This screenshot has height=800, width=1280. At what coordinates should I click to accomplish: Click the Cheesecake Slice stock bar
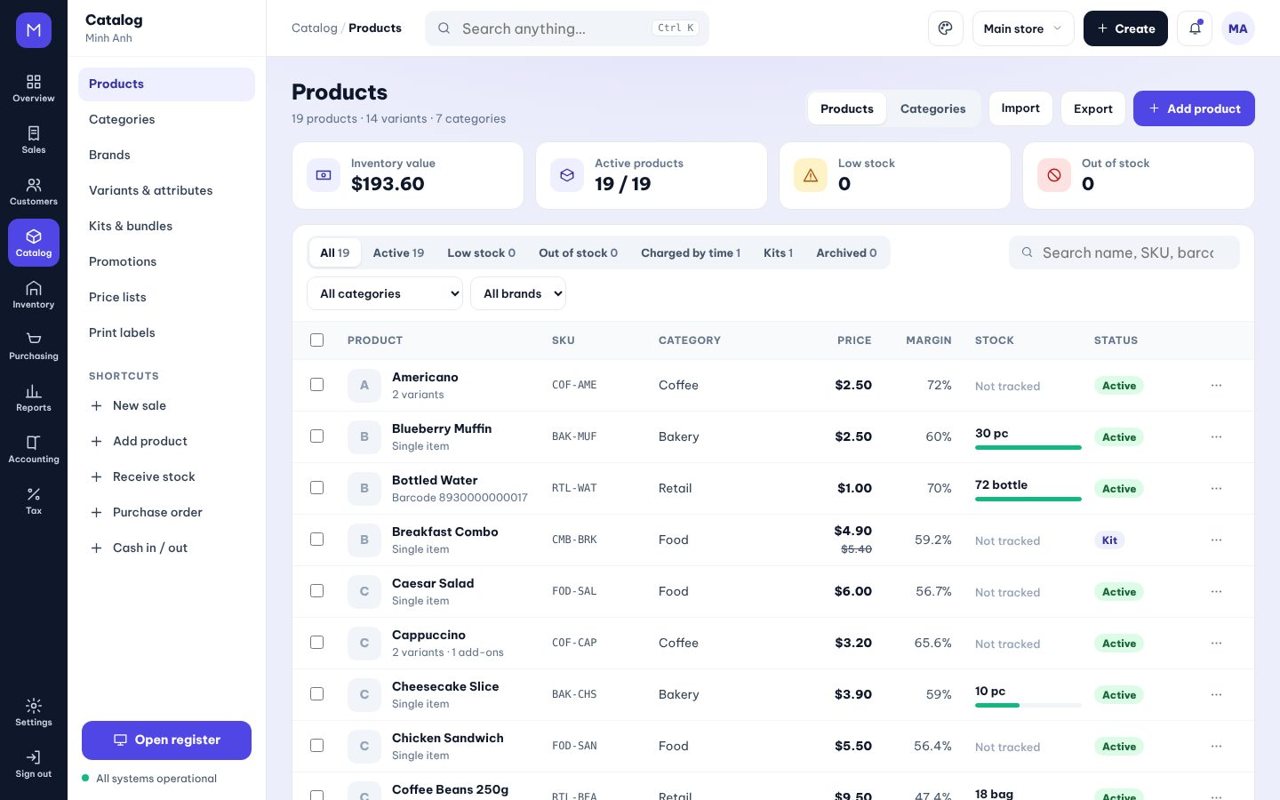(x=1028, y=705)
